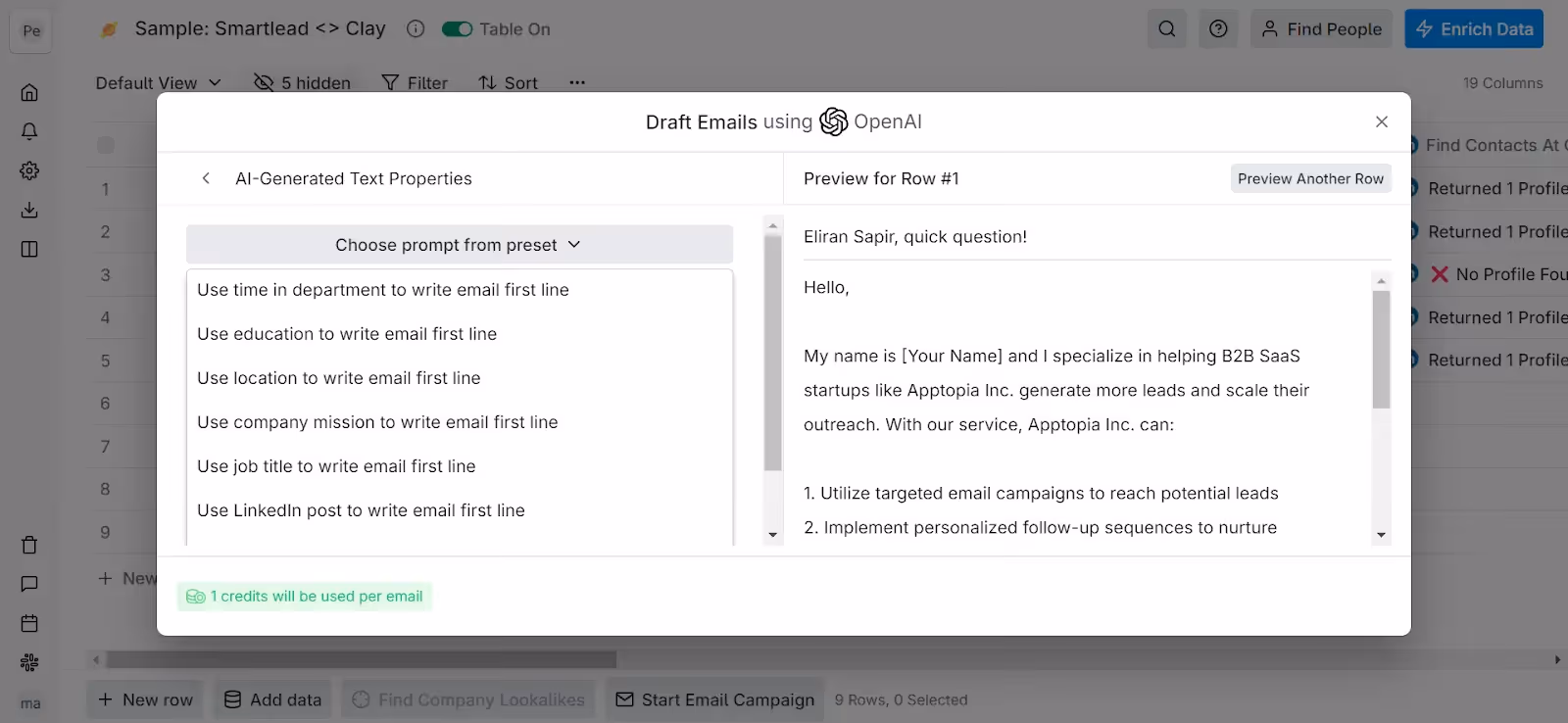Click the info icon beside table title

pos(416,28)
